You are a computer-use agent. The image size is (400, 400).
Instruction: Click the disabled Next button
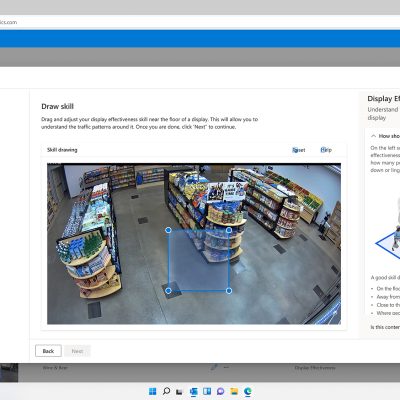pos(77,351)
